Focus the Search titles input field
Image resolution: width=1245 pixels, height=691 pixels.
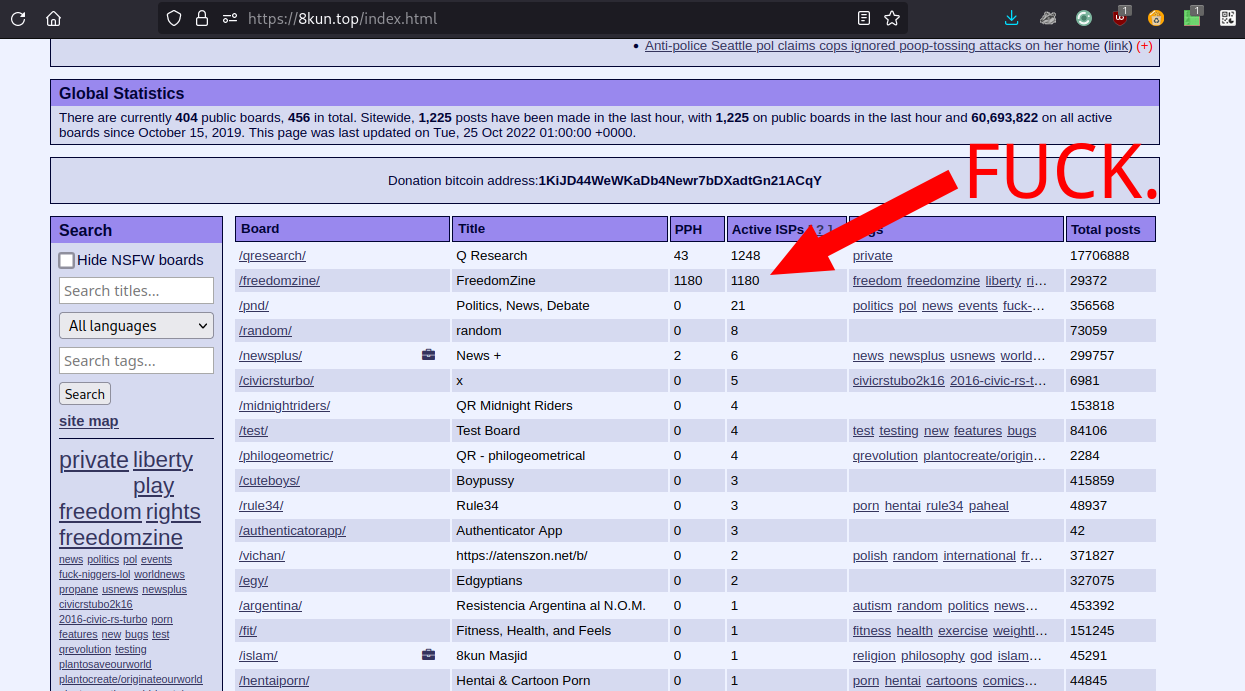136,291
